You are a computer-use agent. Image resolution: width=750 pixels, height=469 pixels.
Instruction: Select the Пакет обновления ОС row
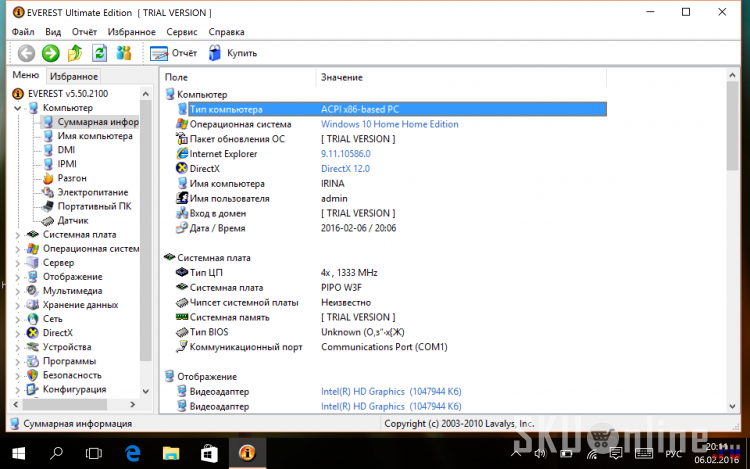(392, 139)
